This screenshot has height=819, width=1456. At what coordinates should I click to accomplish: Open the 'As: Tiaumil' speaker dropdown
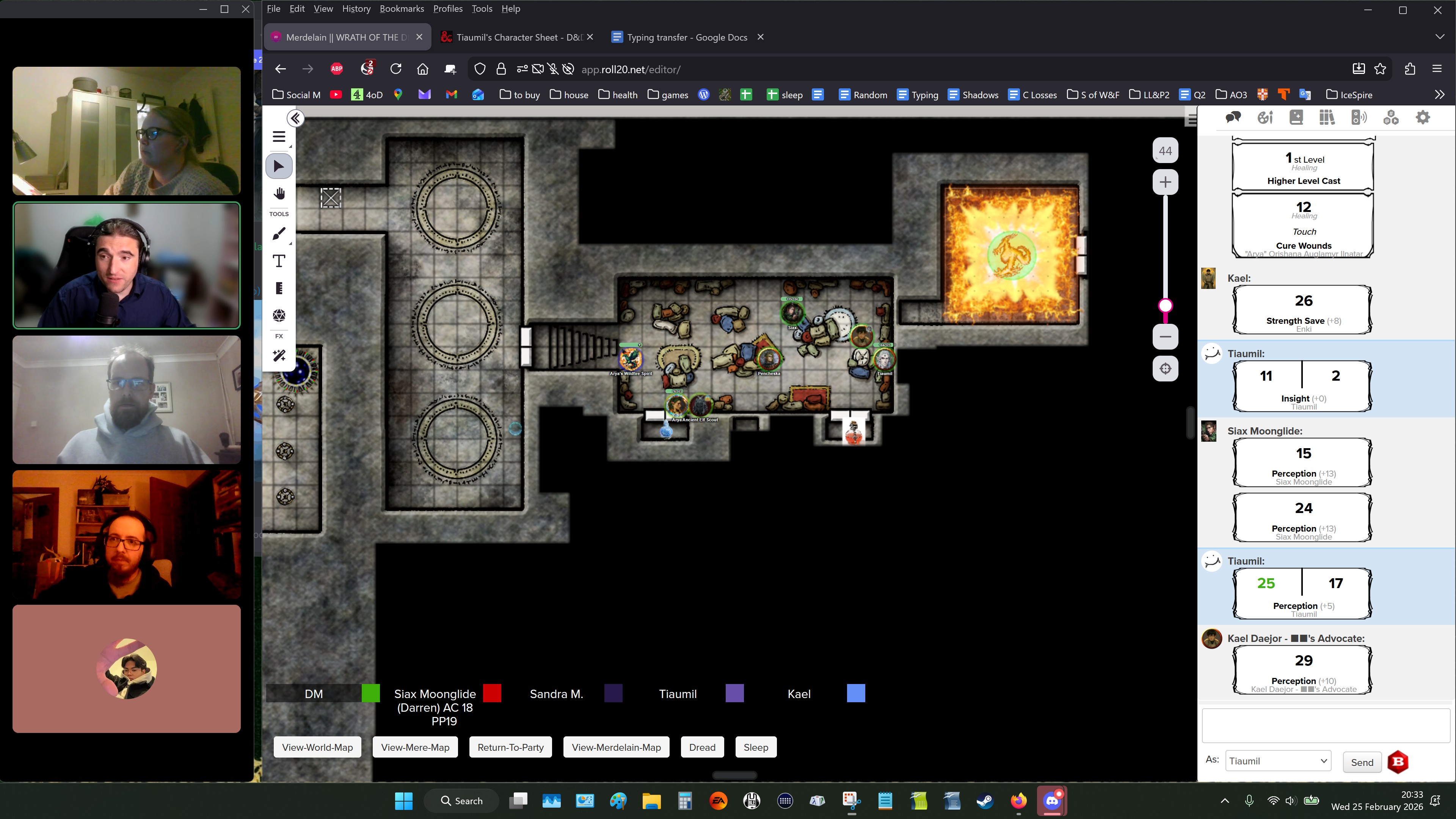point(1277,761)
